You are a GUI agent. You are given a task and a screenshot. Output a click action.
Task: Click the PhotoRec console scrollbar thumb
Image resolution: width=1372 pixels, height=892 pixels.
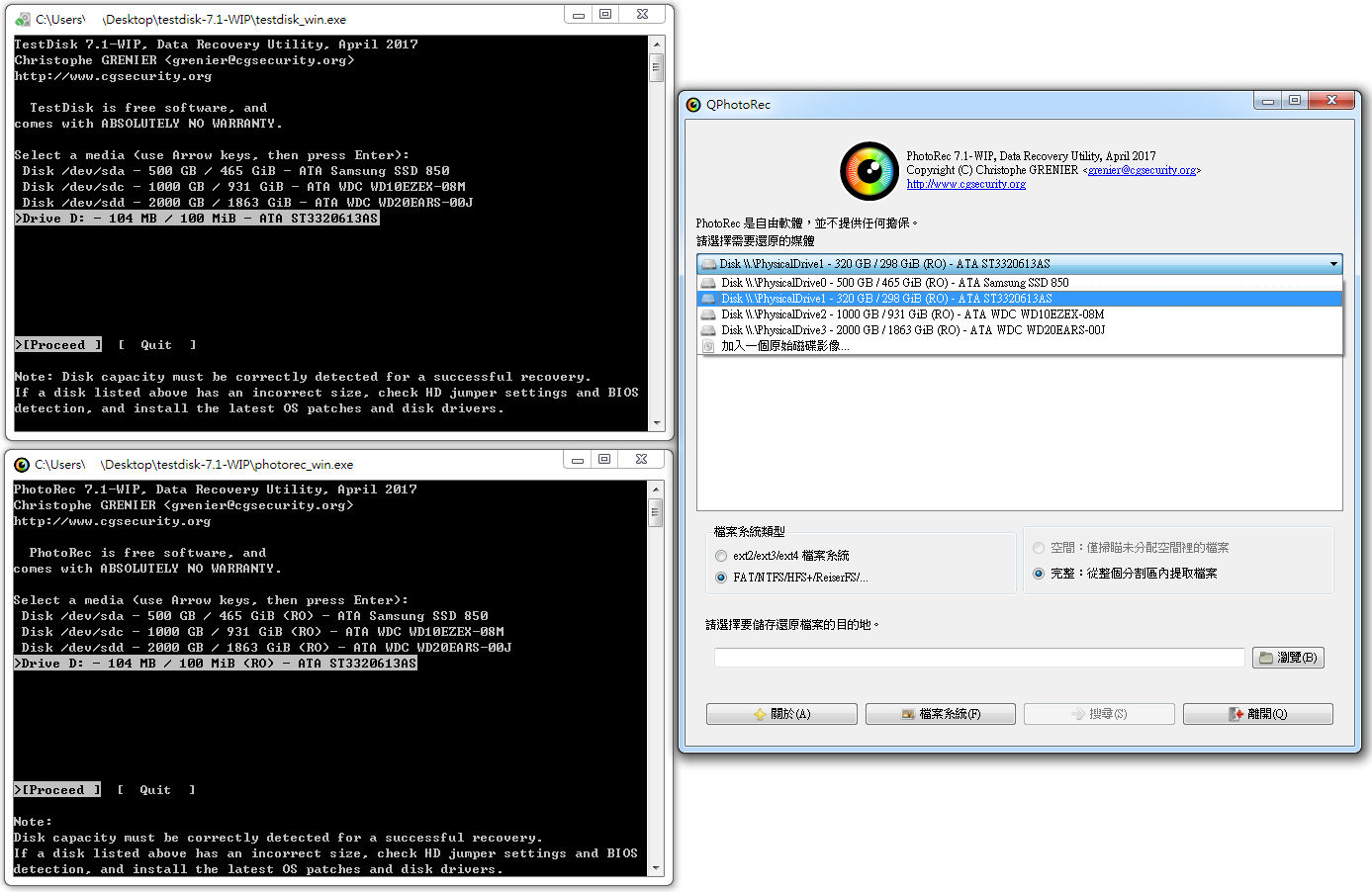coord(655,512)
